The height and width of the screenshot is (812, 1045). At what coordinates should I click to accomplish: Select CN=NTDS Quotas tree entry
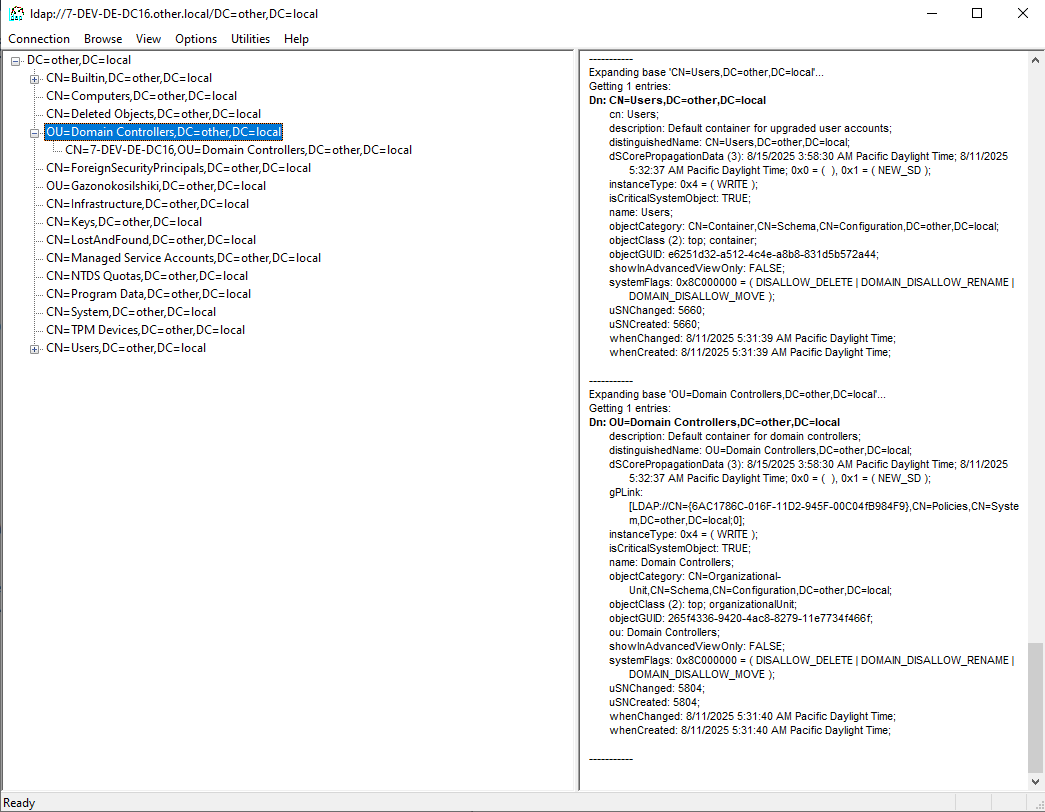[147, 276]
